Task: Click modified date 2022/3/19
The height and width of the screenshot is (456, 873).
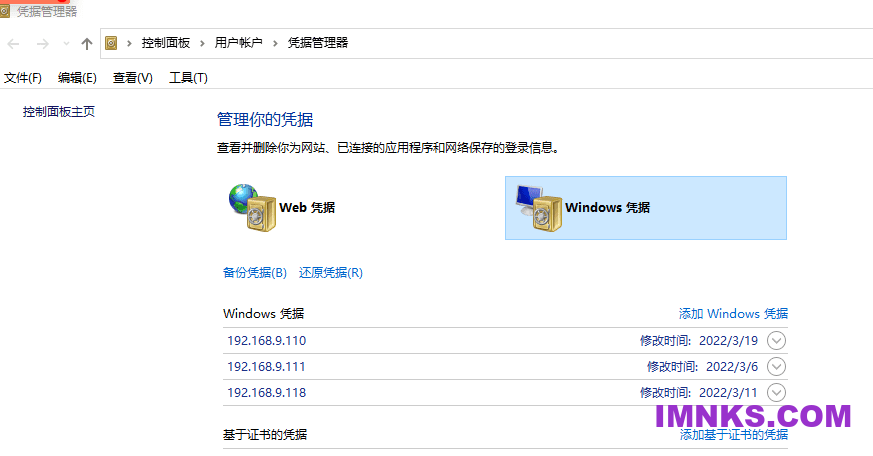Action: click(x=728, y=341)
